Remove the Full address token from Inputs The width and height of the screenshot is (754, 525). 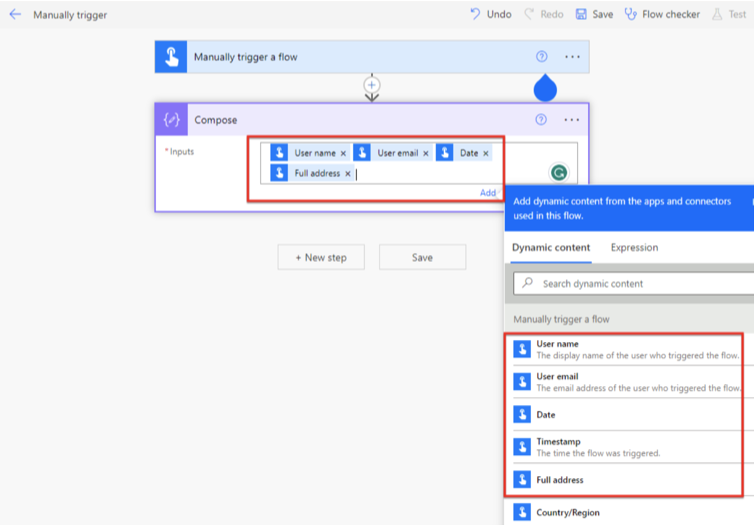click(x=348, y=174)
